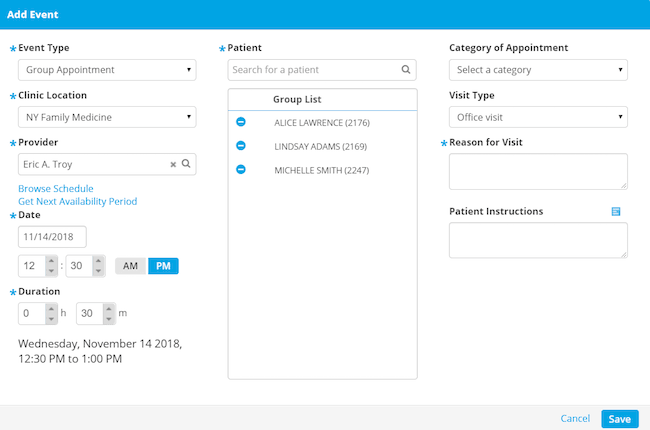Increase the duration minutes value

pos(109,309)
